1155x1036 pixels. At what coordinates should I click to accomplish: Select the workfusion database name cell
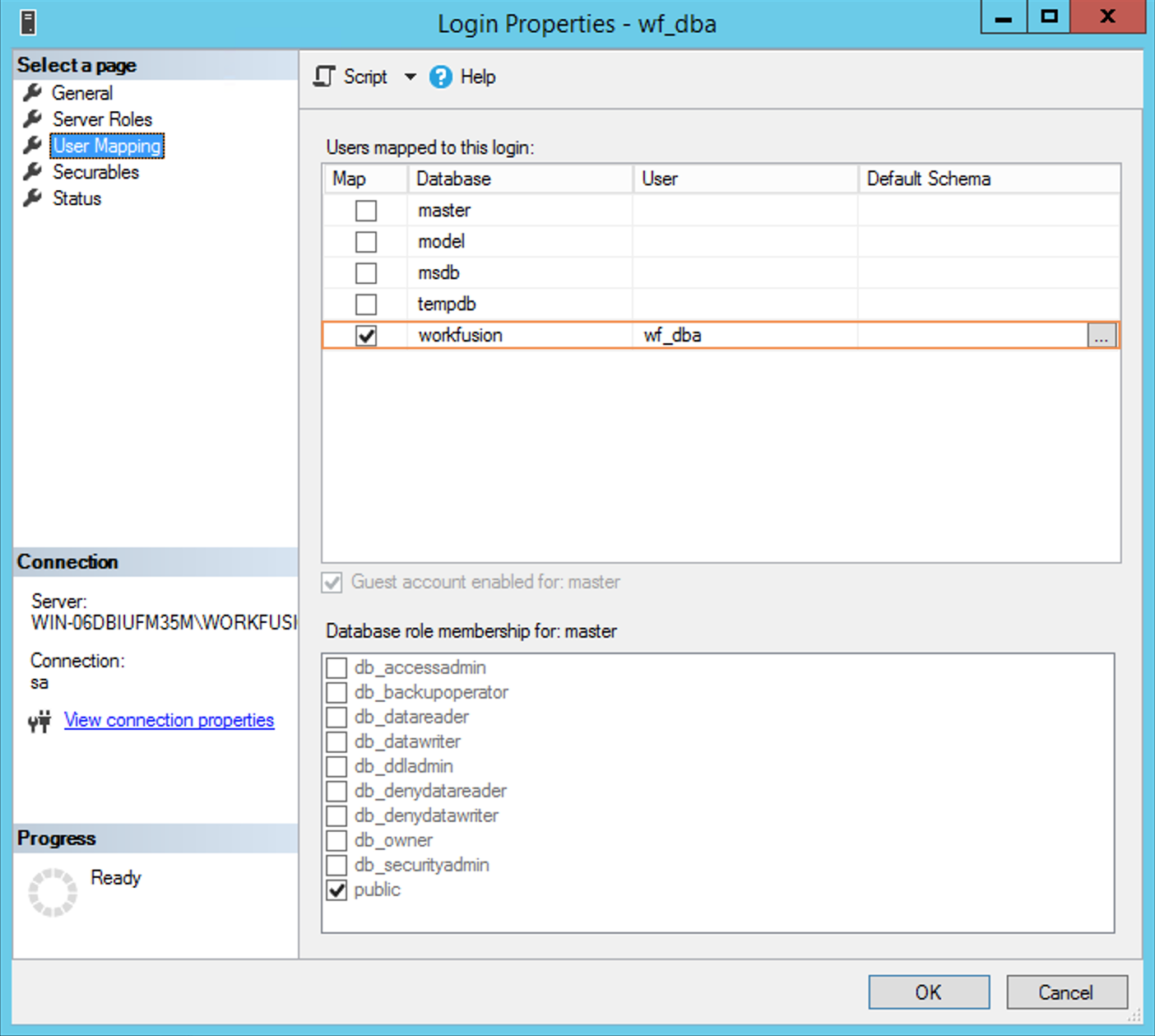point(521,336)
